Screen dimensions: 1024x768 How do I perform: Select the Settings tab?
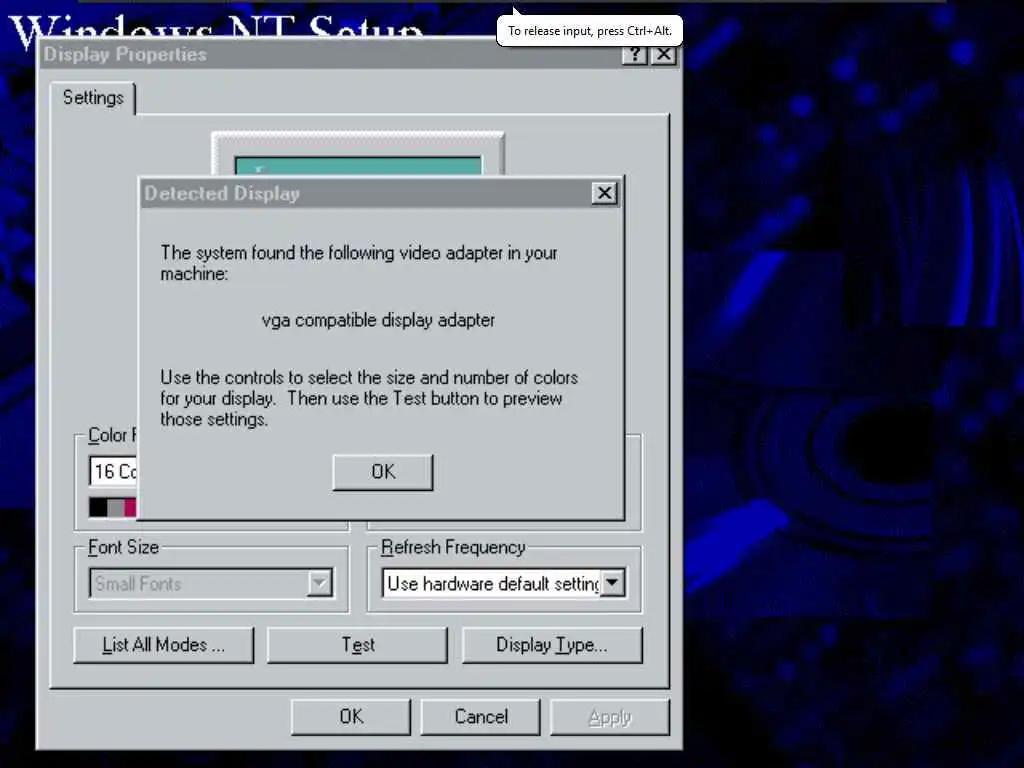pyautogui.click(x=93, y=98)
